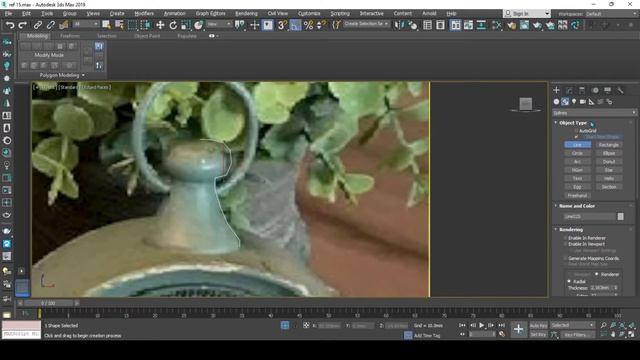Click the Freehand shape button
The width and height of the screenshot is (640, 360).
(577, 196)
